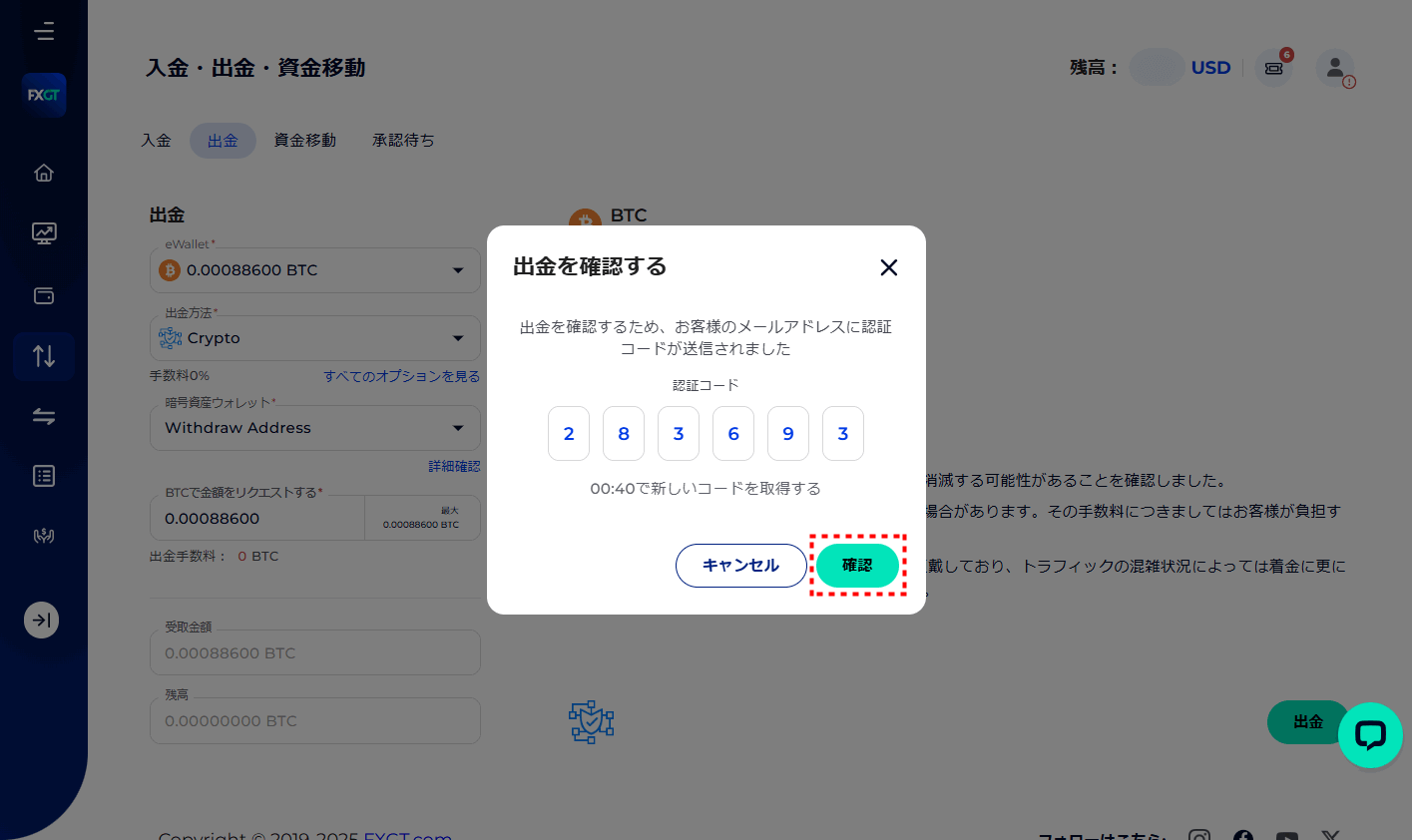Click the 認証コード label
The image size is (1412, 840).
(x=706, y=385)
